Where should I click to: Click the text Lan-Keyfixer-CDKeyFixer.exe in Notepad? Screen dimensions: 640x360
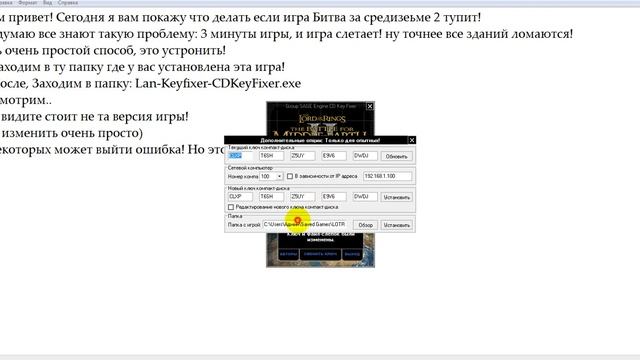(x=218, y=83)
